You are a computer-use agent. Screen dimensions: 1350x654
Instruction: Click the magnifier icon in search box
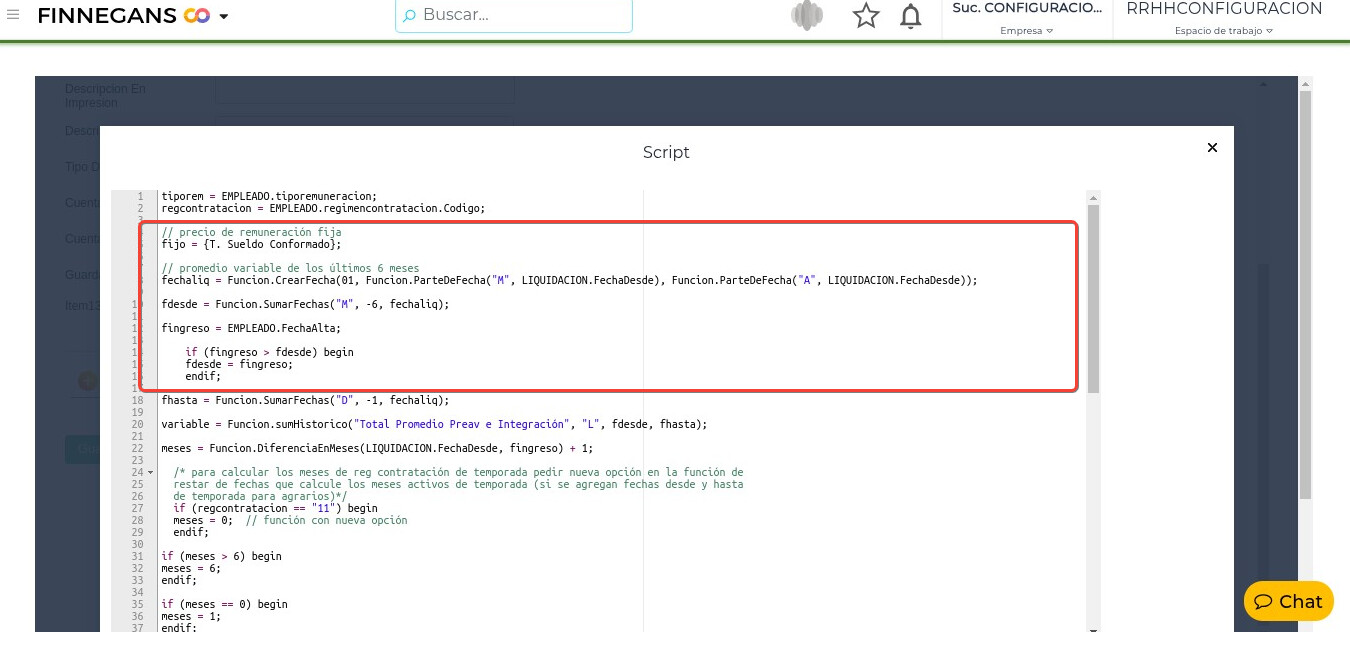point(409,16)
